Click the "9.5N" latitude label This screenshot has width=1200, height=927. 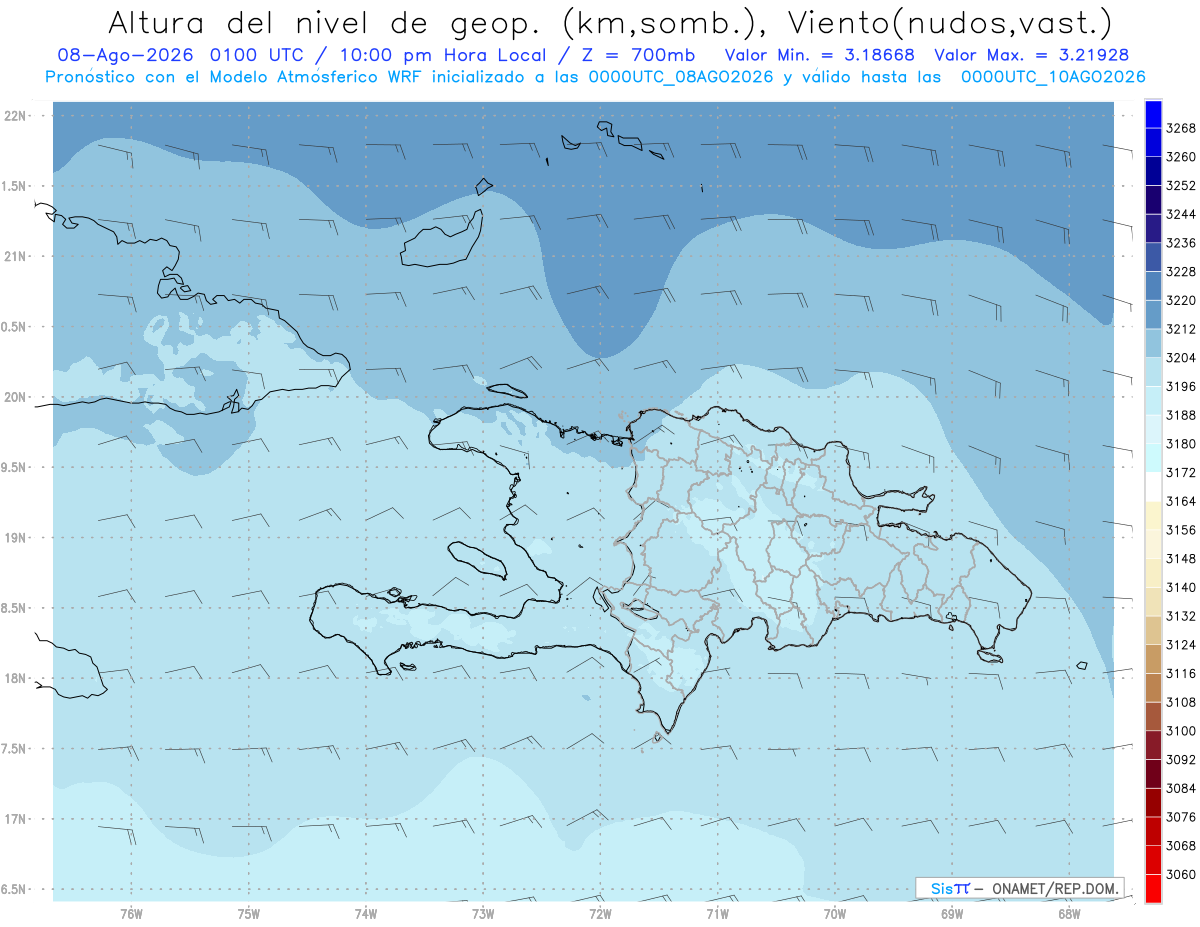[x=15, y=467]
